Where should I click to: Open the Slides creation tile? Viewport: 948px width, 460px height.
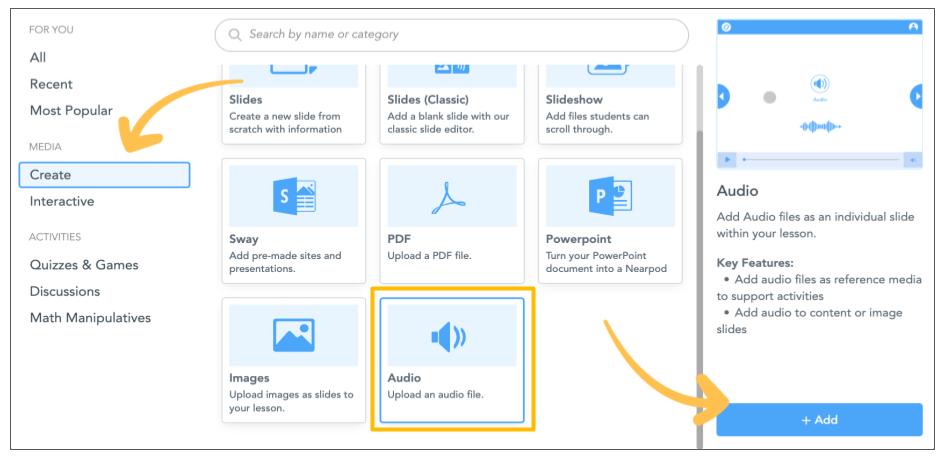[x=293, y=100]
